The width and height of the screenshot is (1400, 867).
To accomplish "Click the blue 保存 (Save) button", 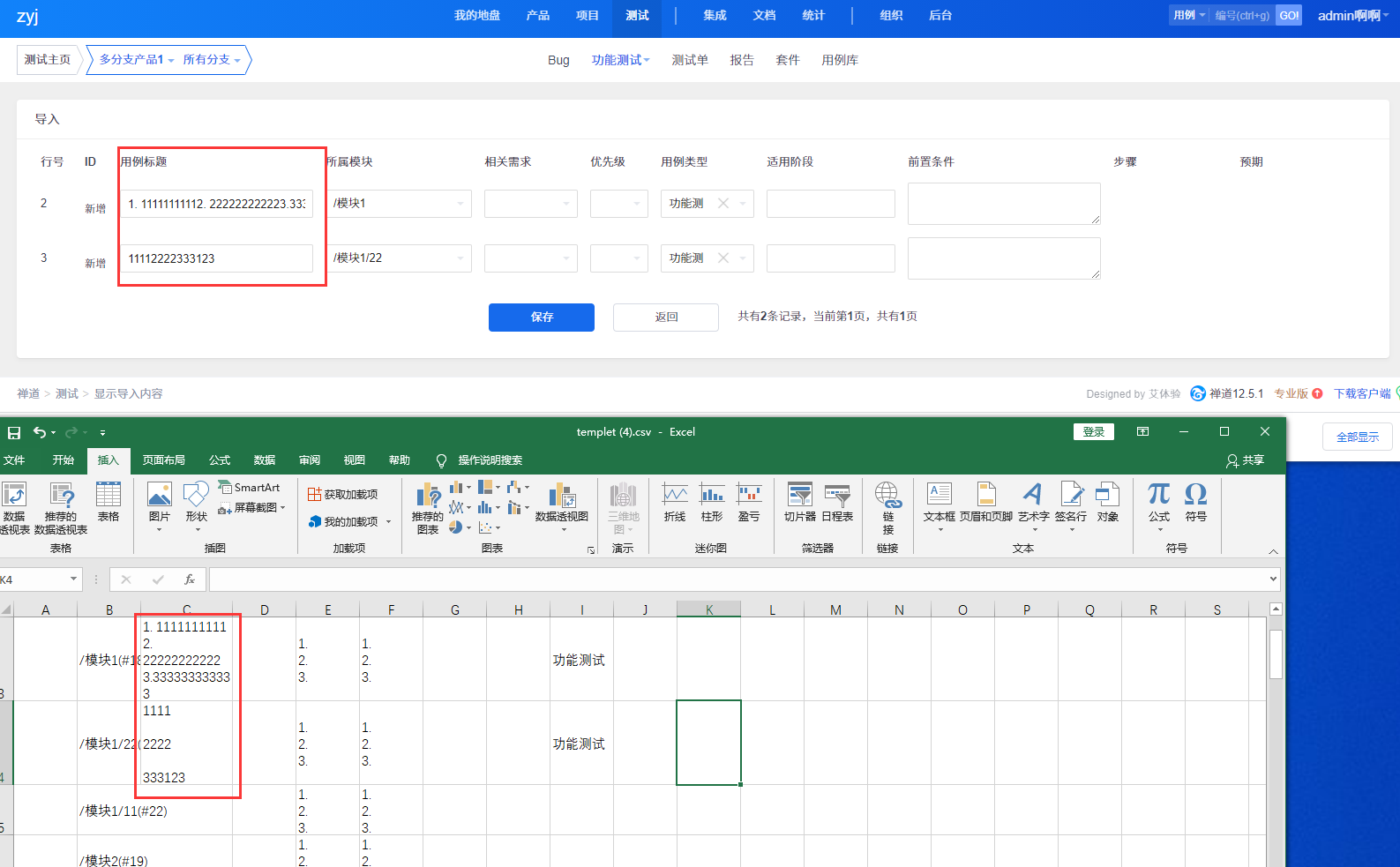I will click(541, 318).
